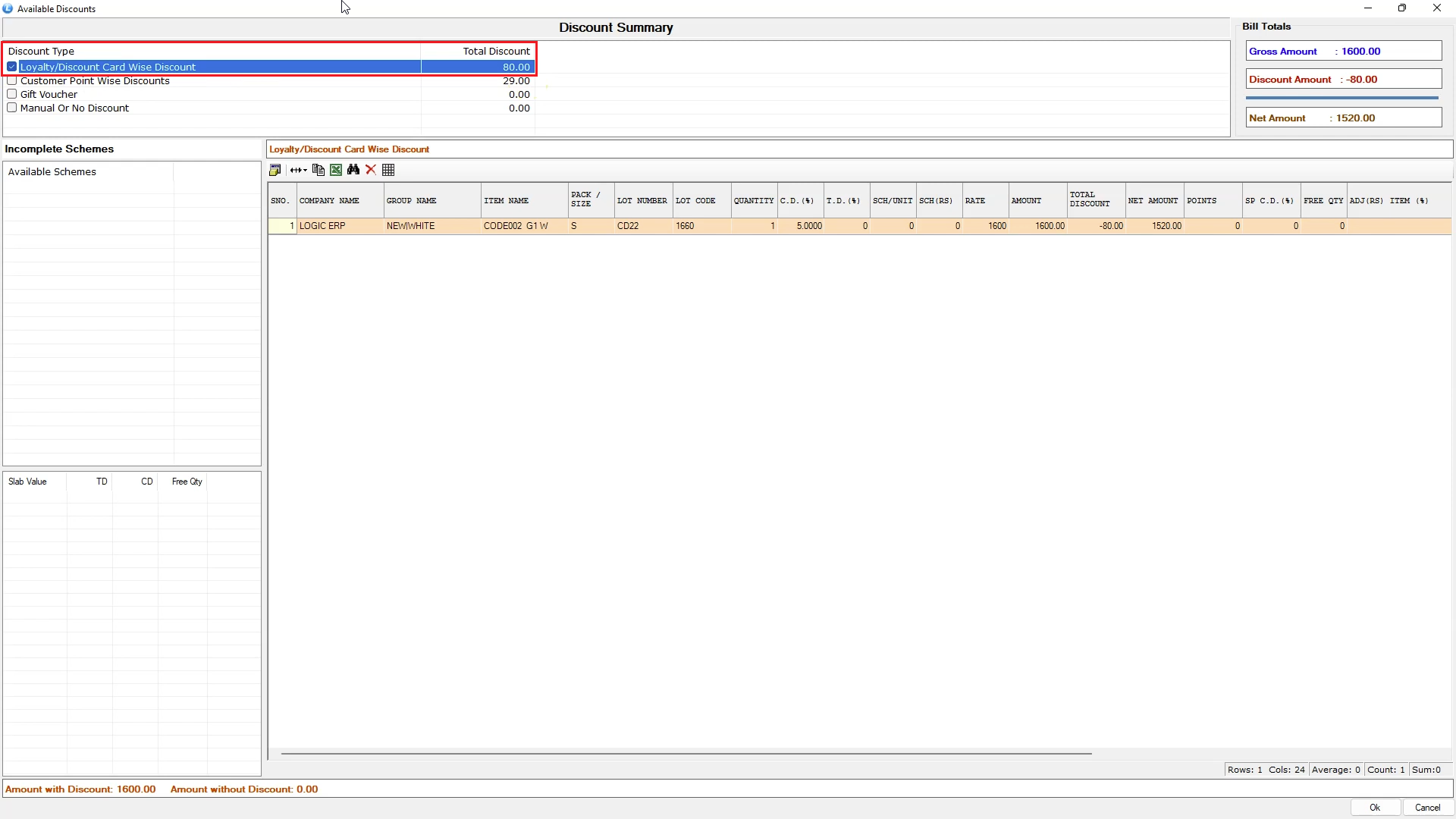Viewport: 1456px width, 819px height.
Task: Click the Slab Value column header
Action: pos(27,482)
